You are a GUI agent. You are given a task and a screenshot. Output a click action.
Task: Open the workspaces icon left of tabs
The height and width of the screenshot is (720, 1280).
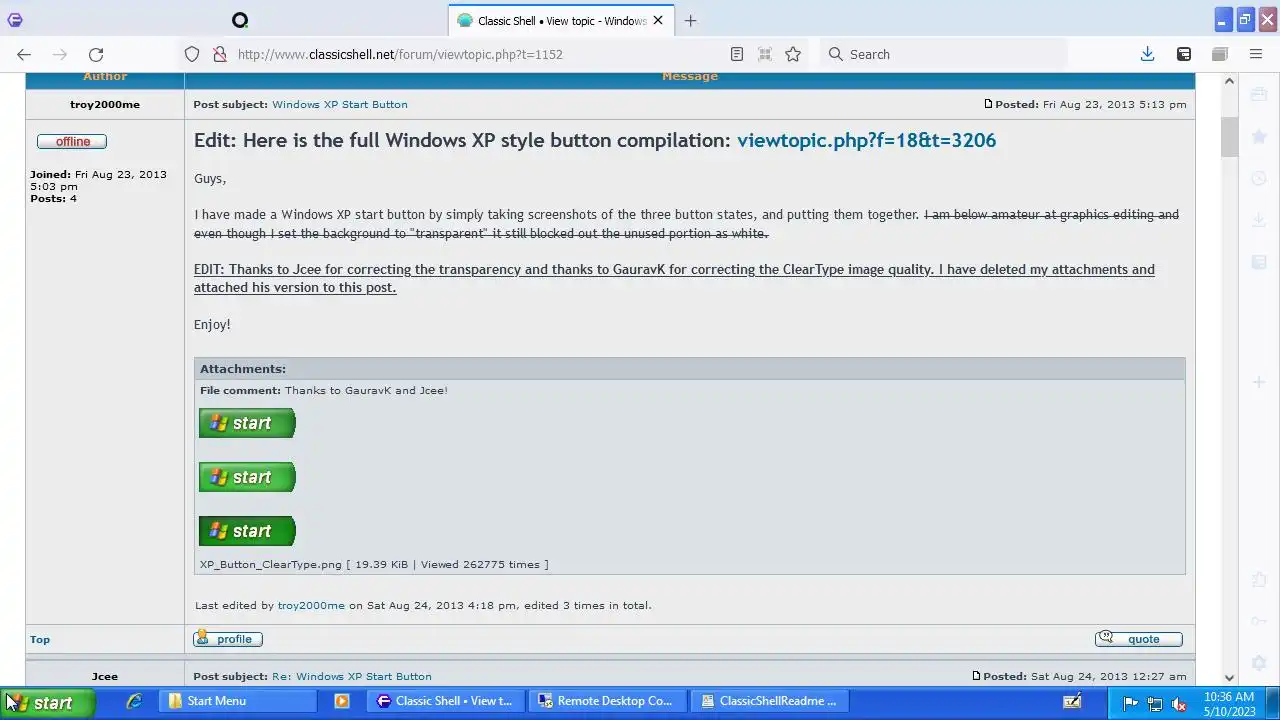click(14, 20)
